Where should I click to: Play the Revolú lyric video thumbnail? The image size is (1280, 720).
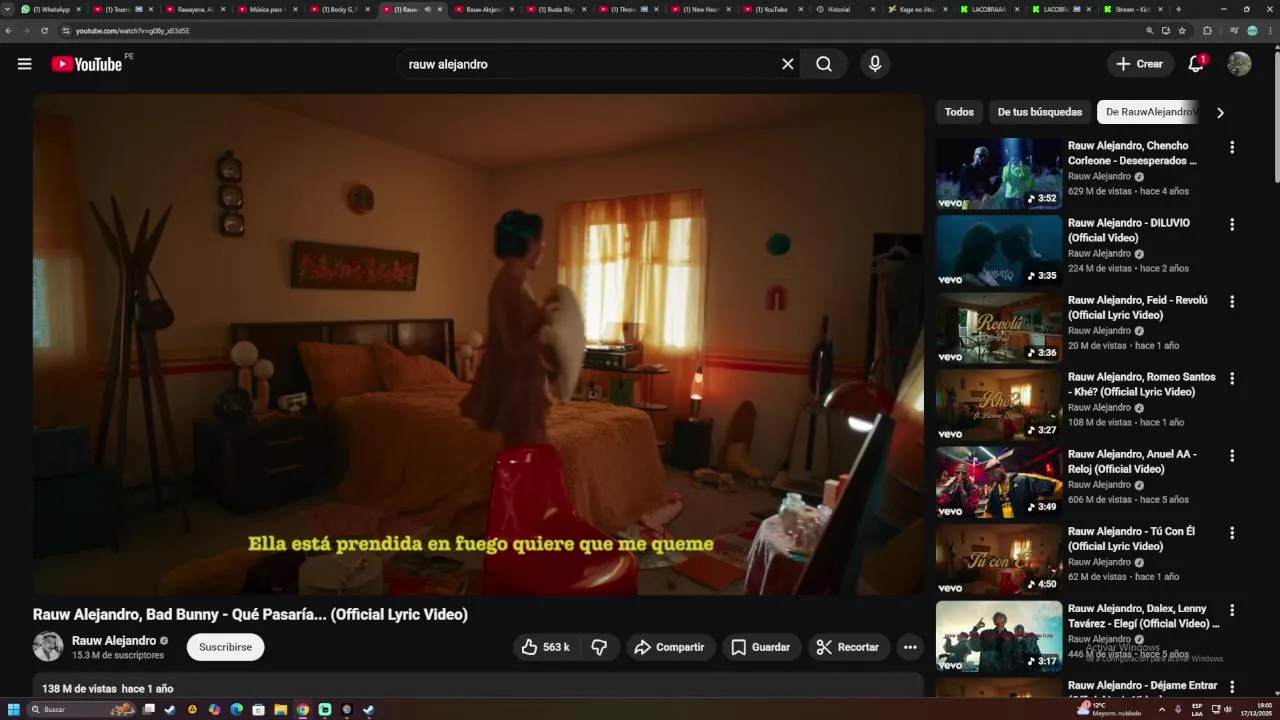pyautogui.click(x=999, y=327)
